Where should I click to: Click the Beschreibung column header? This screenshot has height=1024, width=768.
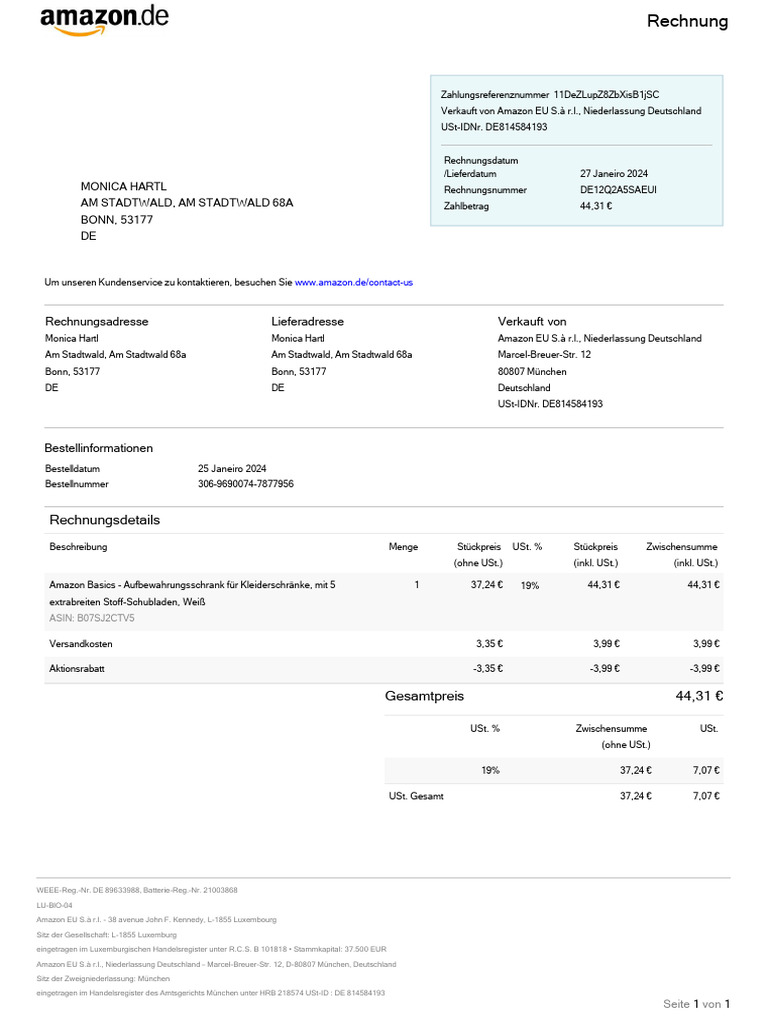(78, 547)
